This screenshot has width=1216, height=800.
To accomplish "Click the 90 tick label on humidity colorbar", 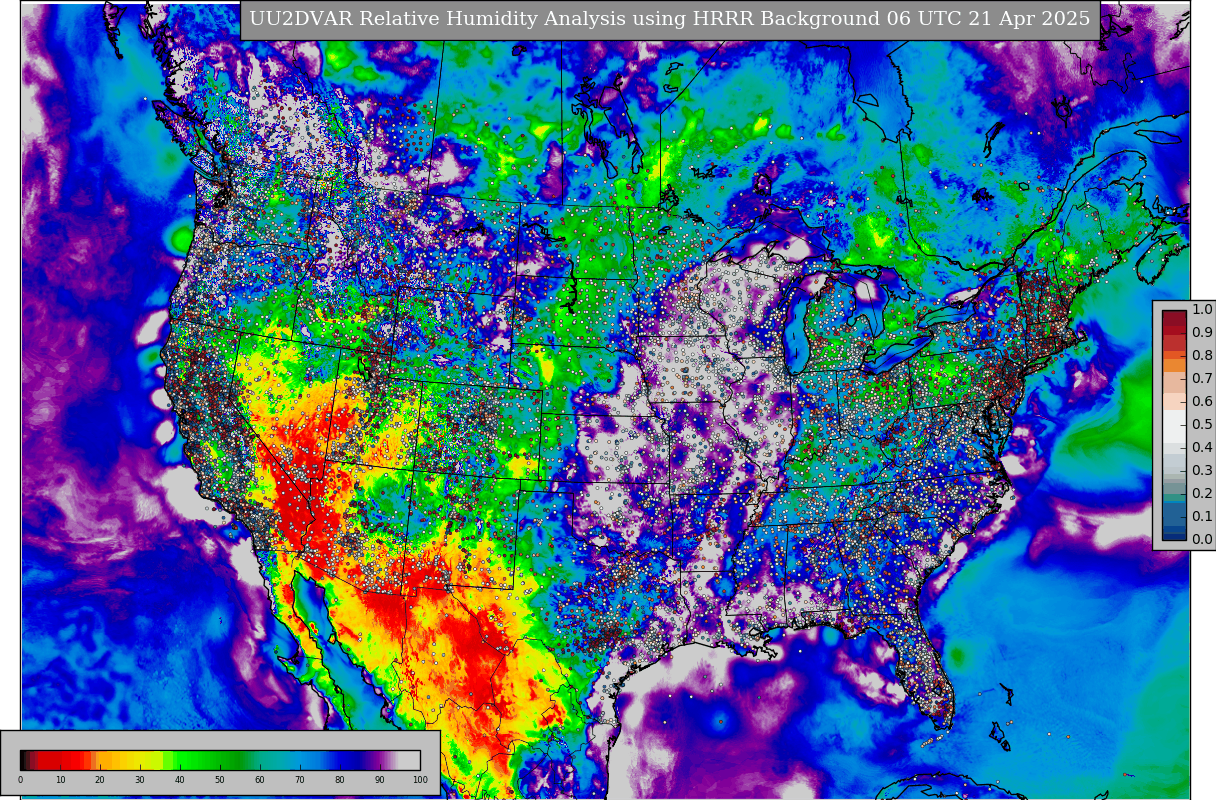I will coord(380,780).
